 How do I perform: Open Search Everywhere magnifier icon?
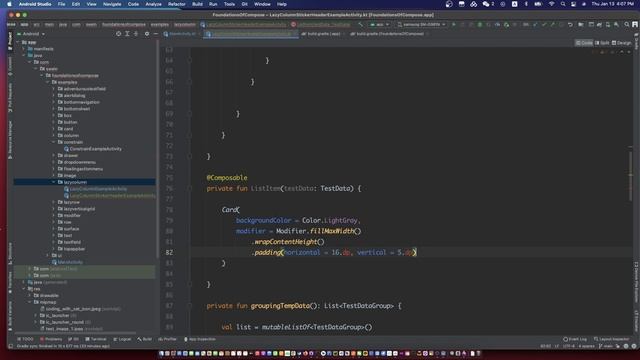click(x=627, y=24)
